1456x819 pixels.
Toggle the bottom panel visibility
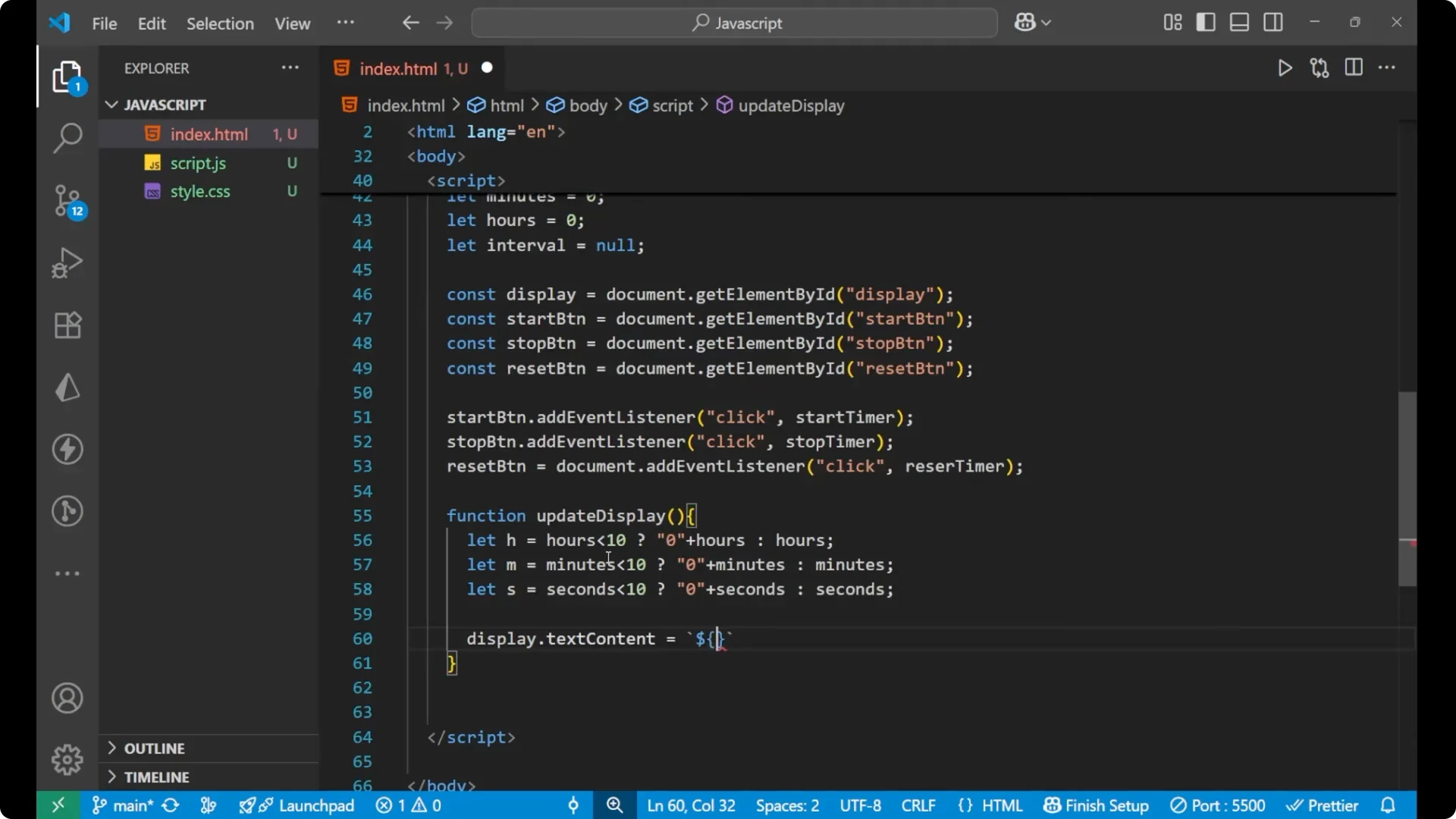(x=1238, y=22)
